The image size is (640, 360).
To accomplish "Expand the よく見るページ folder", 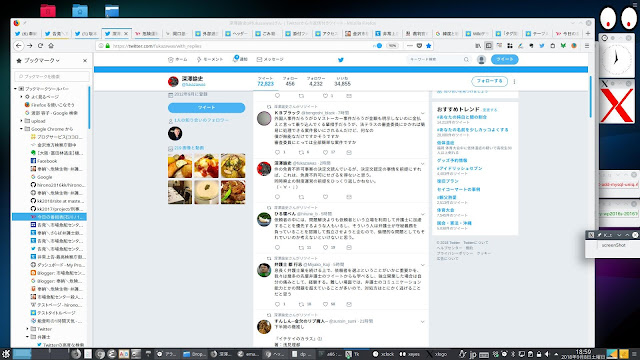I will coord(22,97).
